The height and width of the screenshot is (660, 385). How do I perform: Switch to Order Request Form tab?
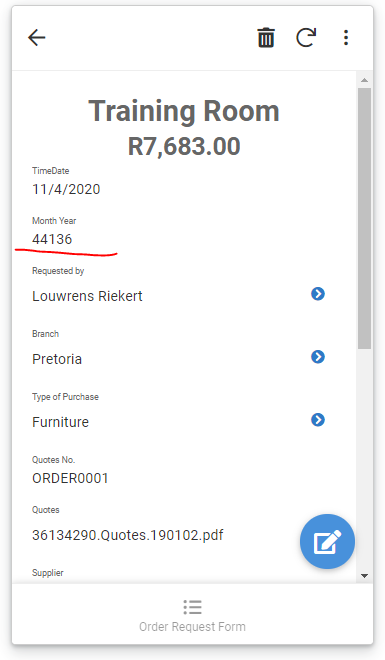(192, 615)
